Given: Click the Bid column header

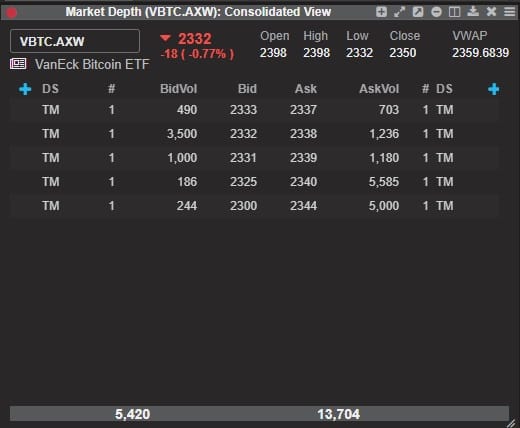Looking at the screenshot, I should 247,89.
